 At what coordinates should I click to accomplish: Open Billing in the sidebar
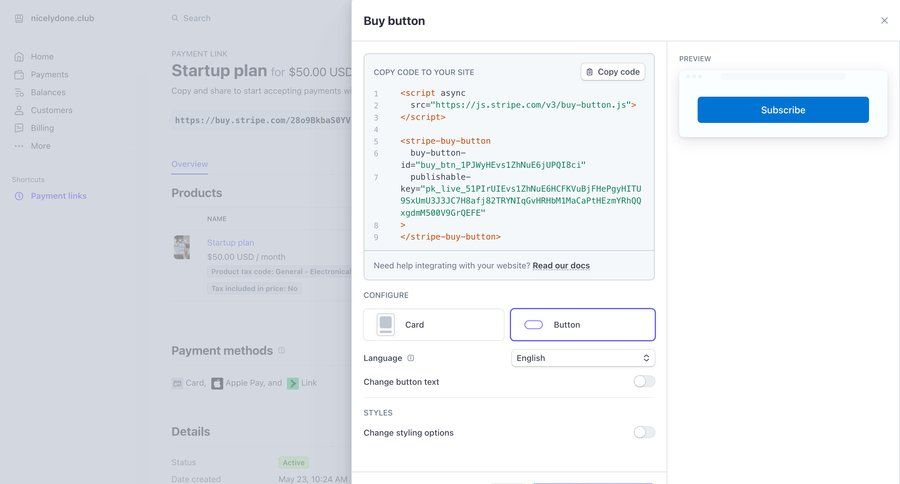42,127
